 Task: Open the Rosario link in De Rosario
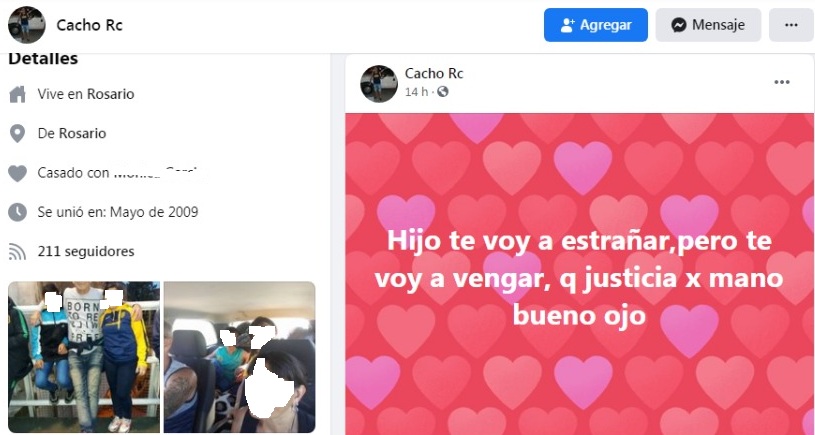82,134
